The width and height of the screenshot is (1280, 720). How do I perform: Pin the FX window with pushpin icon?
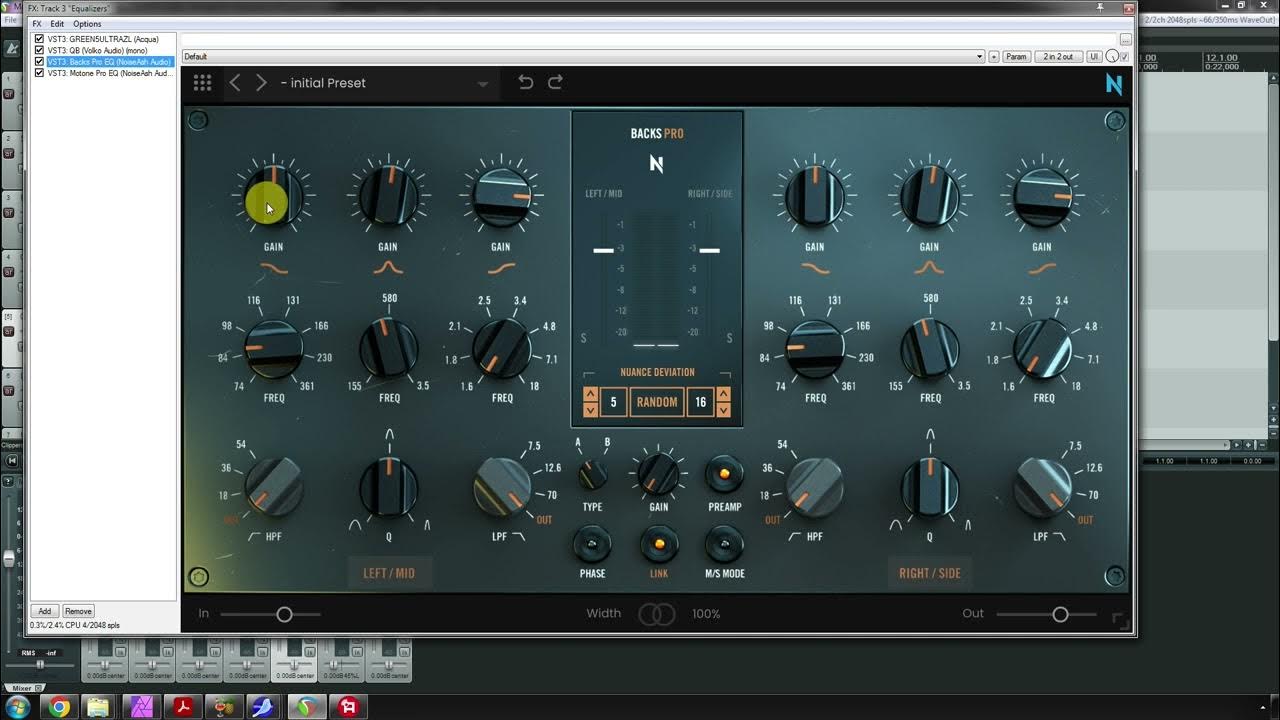click(x=1101, y=7)
